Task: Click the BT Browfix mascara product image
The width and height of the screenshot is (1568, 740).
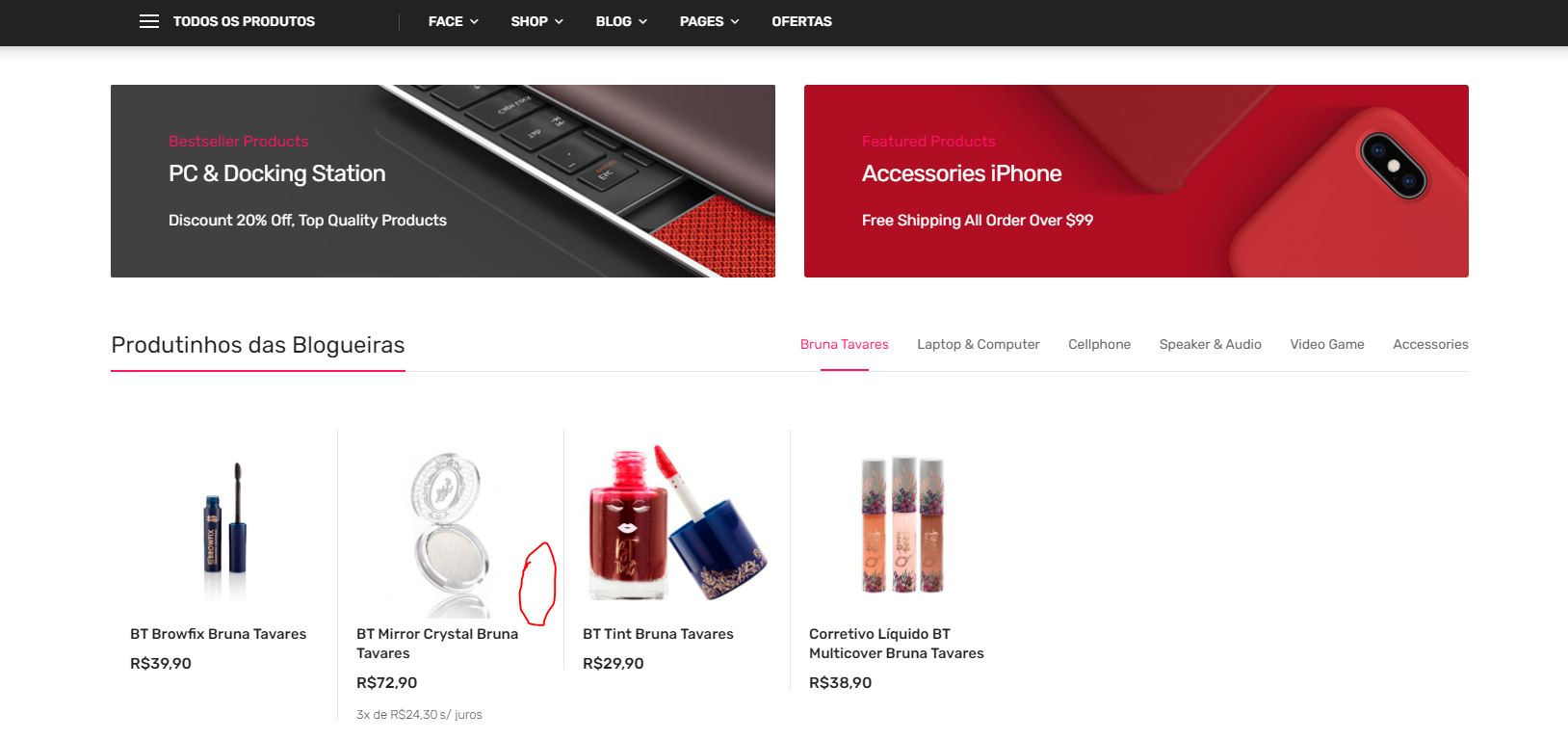Action: tap(224, 529)
